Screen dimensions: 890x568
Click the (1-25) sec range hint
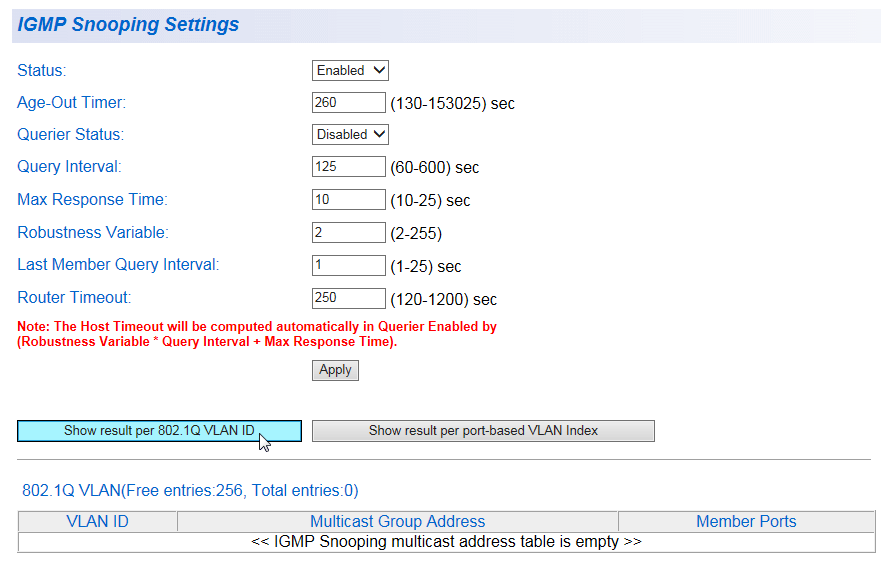point(426,267)
